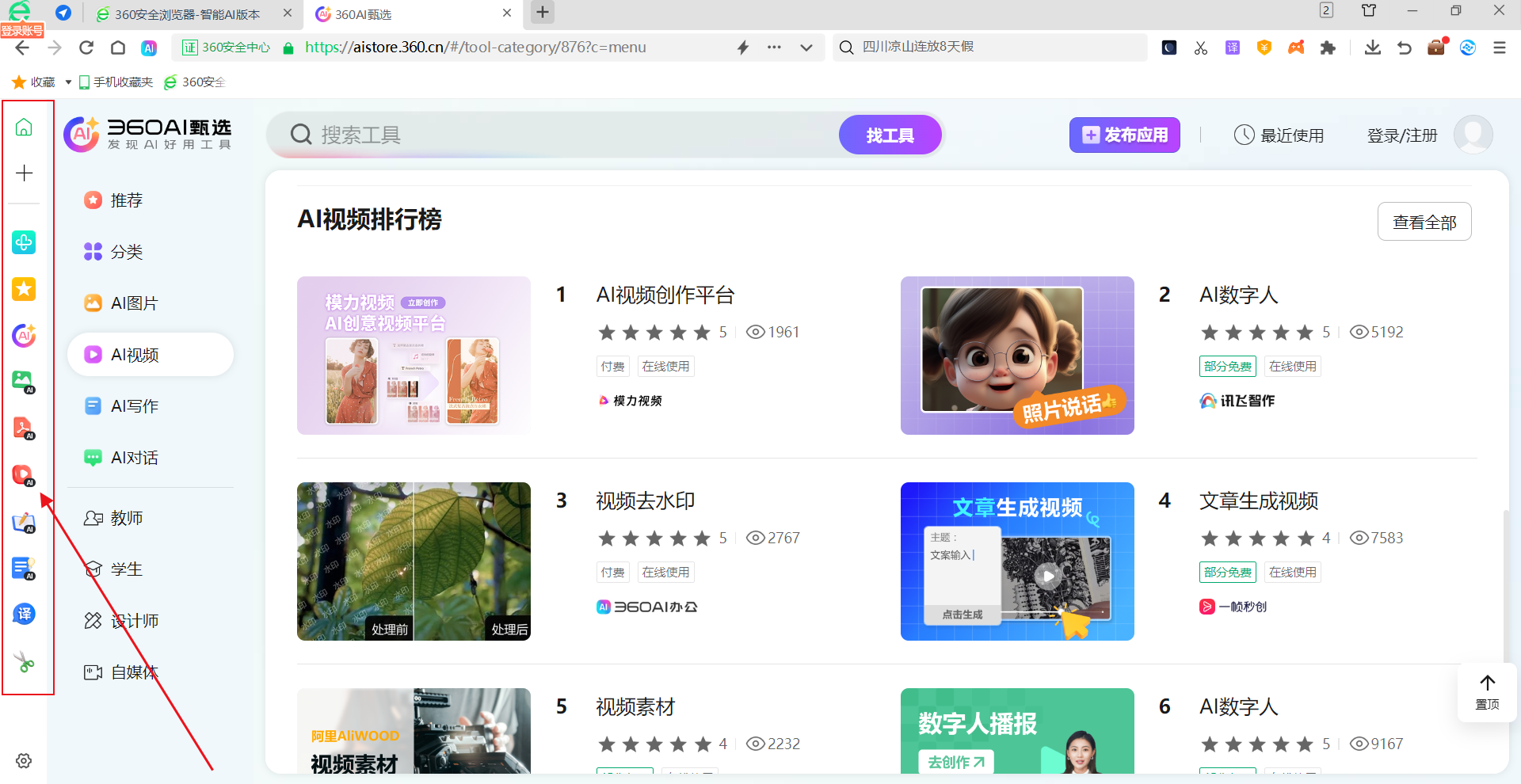This screenshot has width=1521, height=784.
Task: Open the 视频去水印 thumbnail image
Action: (414, 561)
